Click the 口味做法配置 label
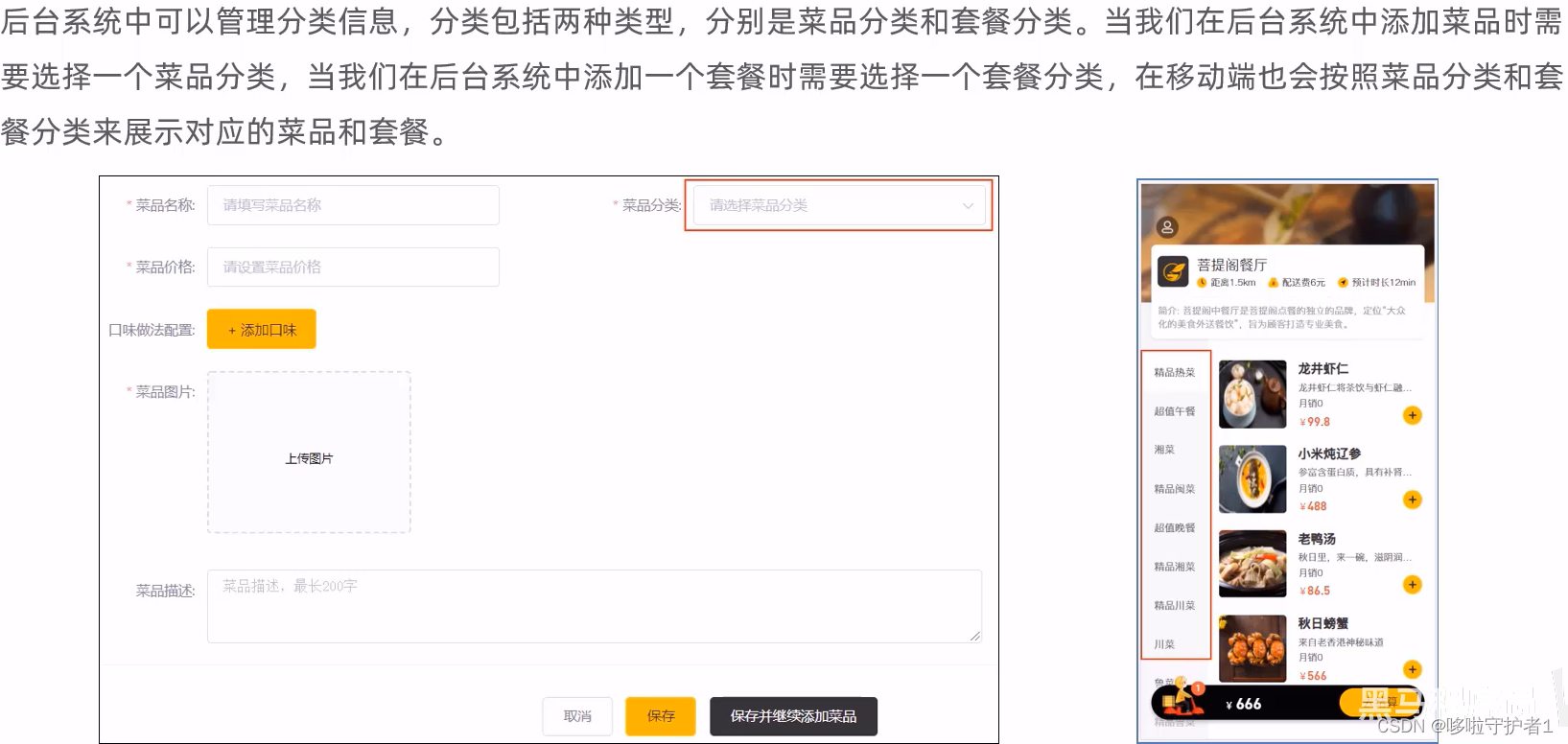The height and width of the screenshot is (744, 1568). tap(152, 330)
